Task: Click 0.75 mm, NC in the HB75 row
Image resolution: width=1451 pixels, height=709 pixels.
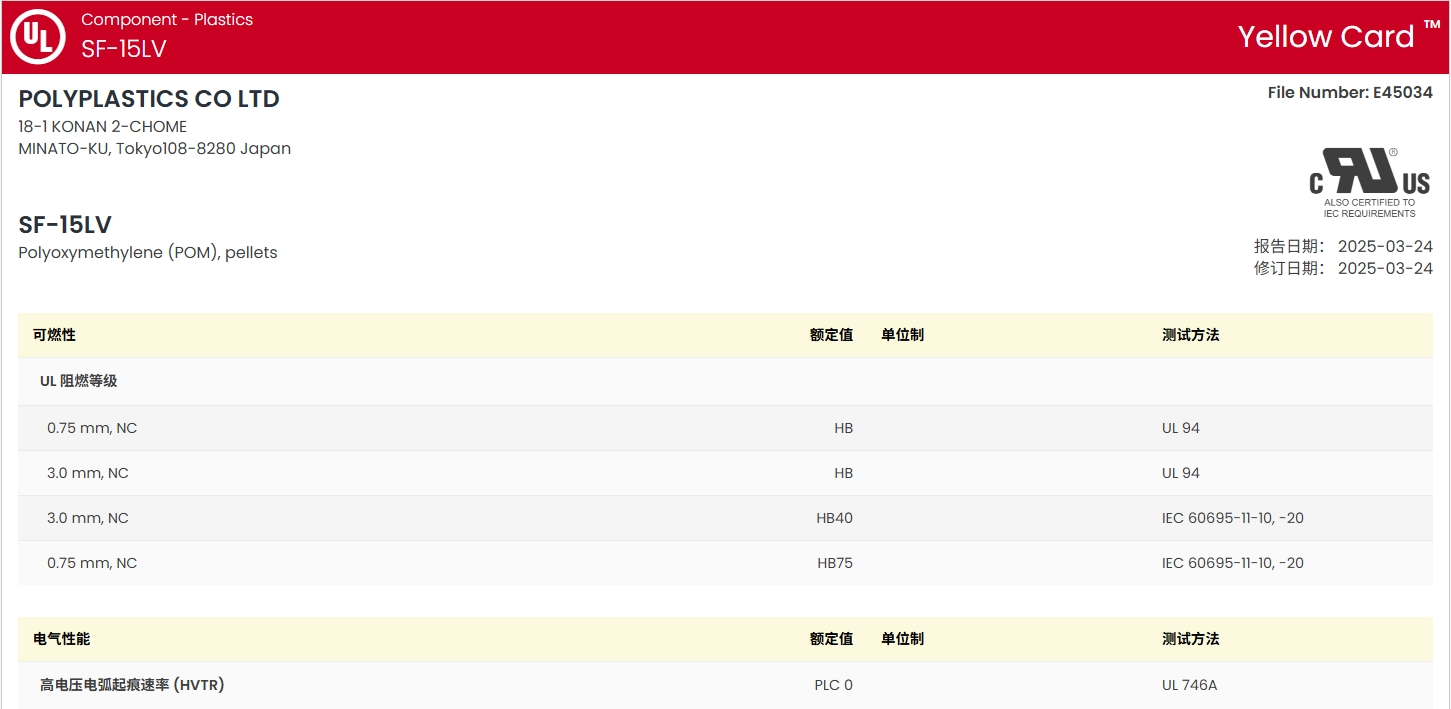Action: click(x=92, y=563)
